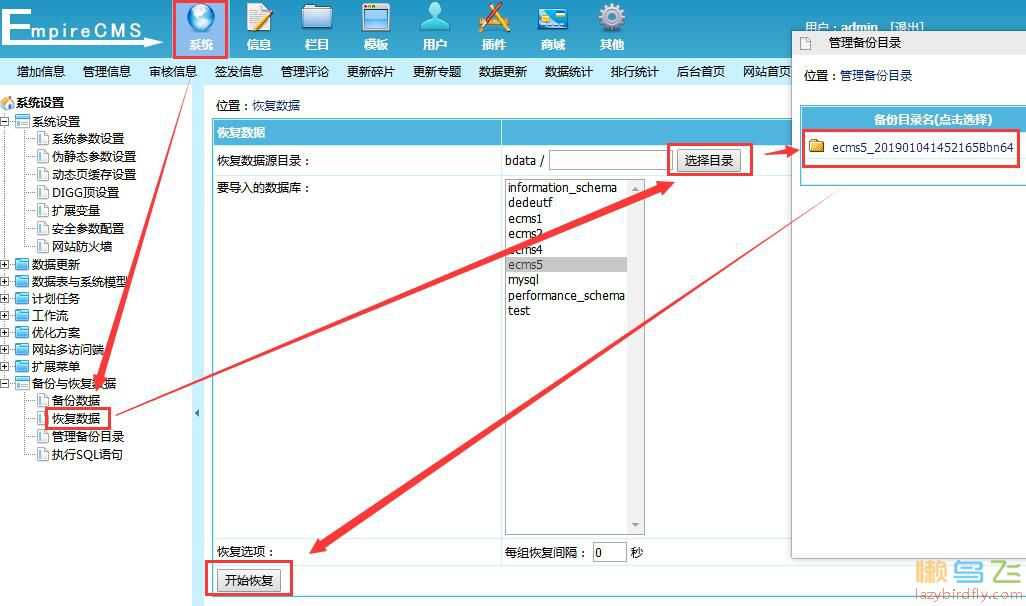Click the EmpireCMS logo
Viewport: 1026px width, 606px height.
coord(82,27)
